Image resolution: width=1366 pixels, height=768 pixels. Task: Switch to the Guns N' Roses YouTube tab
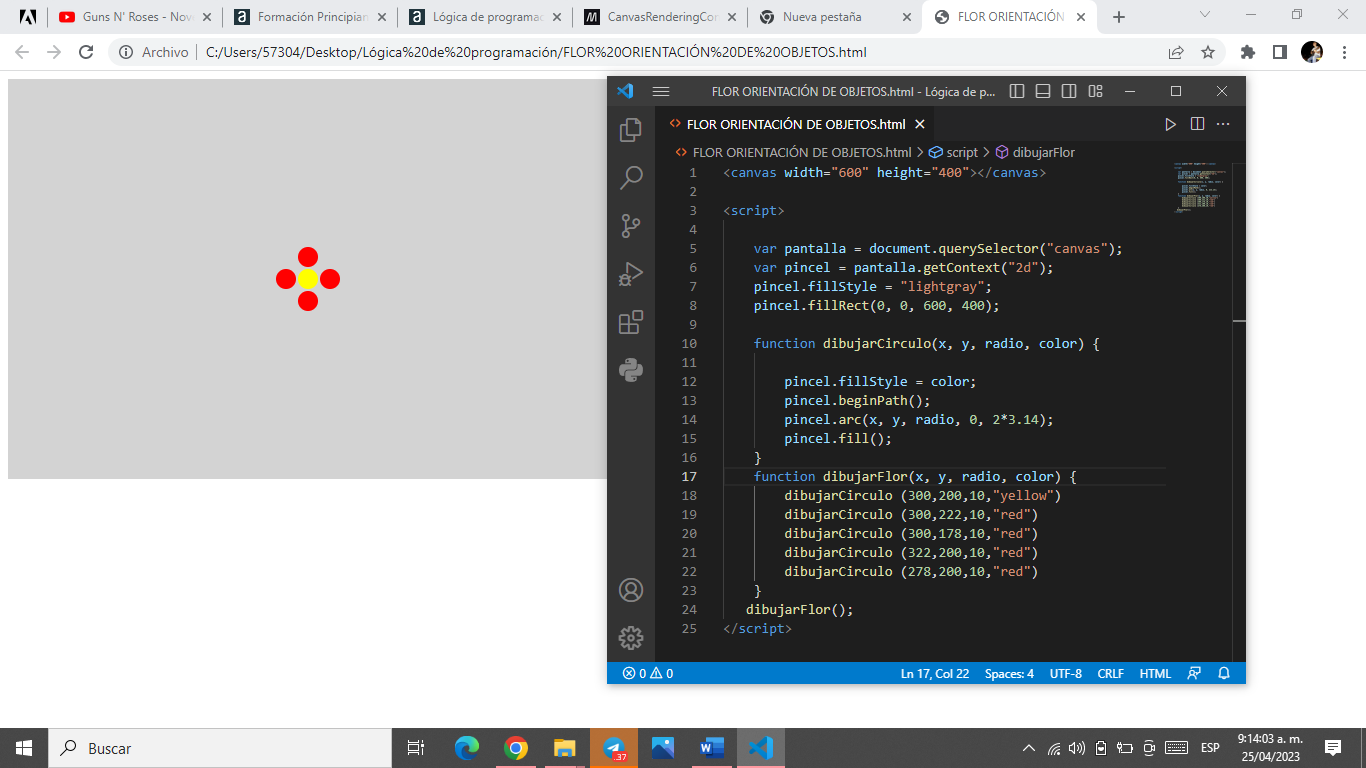(137, 17)
